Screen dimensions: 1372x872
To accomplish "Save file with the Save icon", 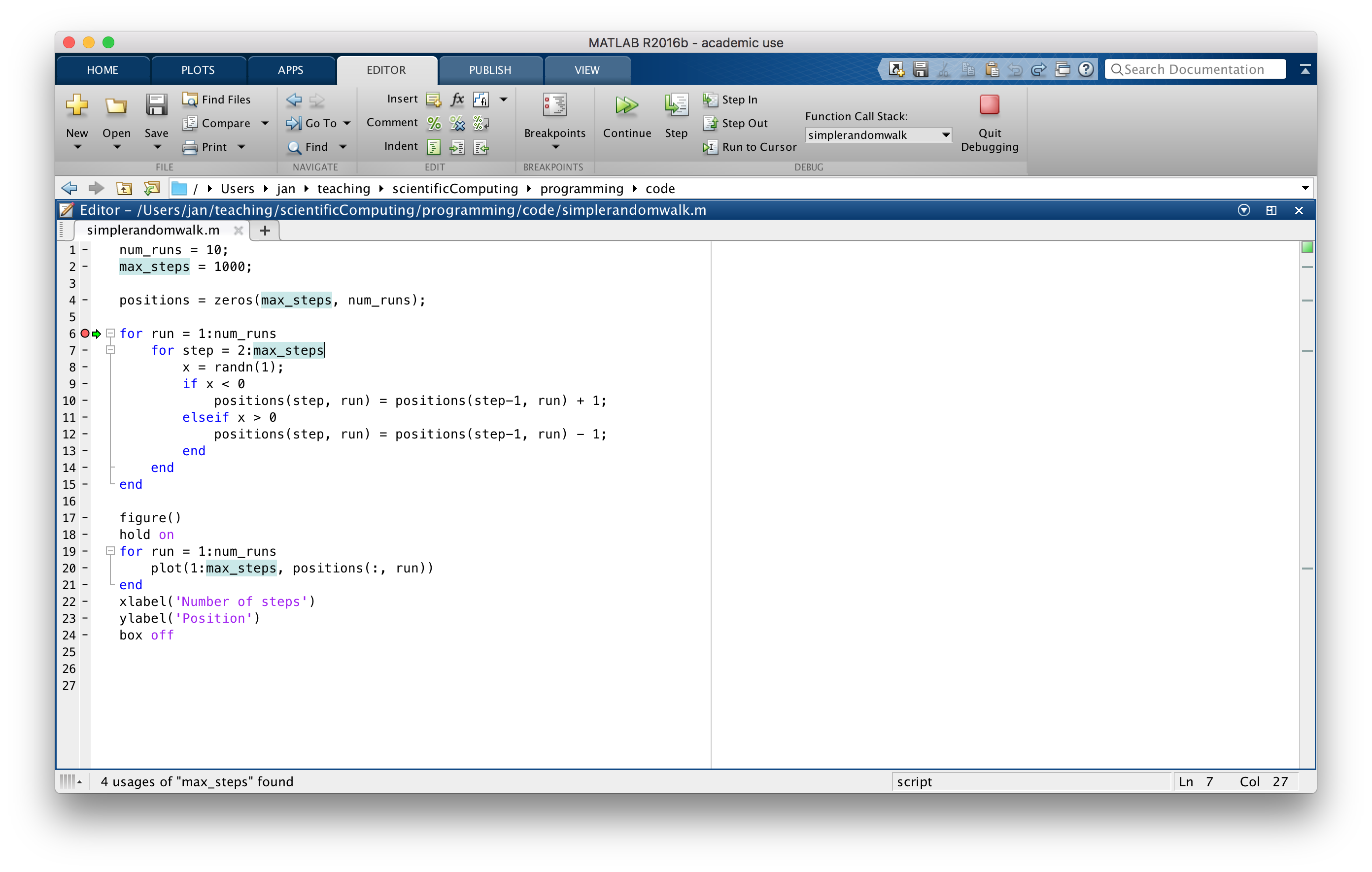I will 156,106.
